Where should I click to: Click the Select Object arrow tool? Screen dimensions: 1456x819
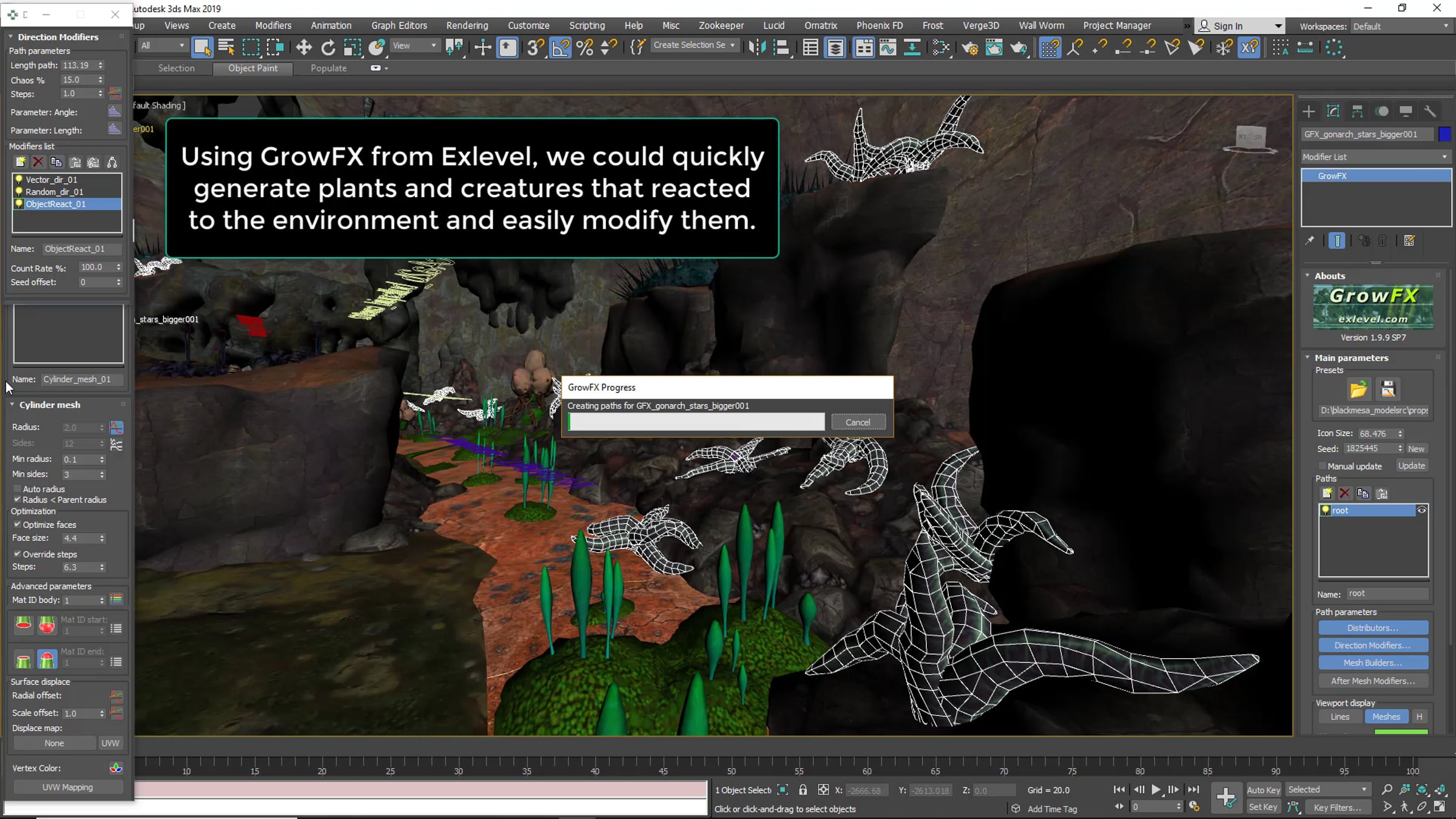tap(202, 47)
